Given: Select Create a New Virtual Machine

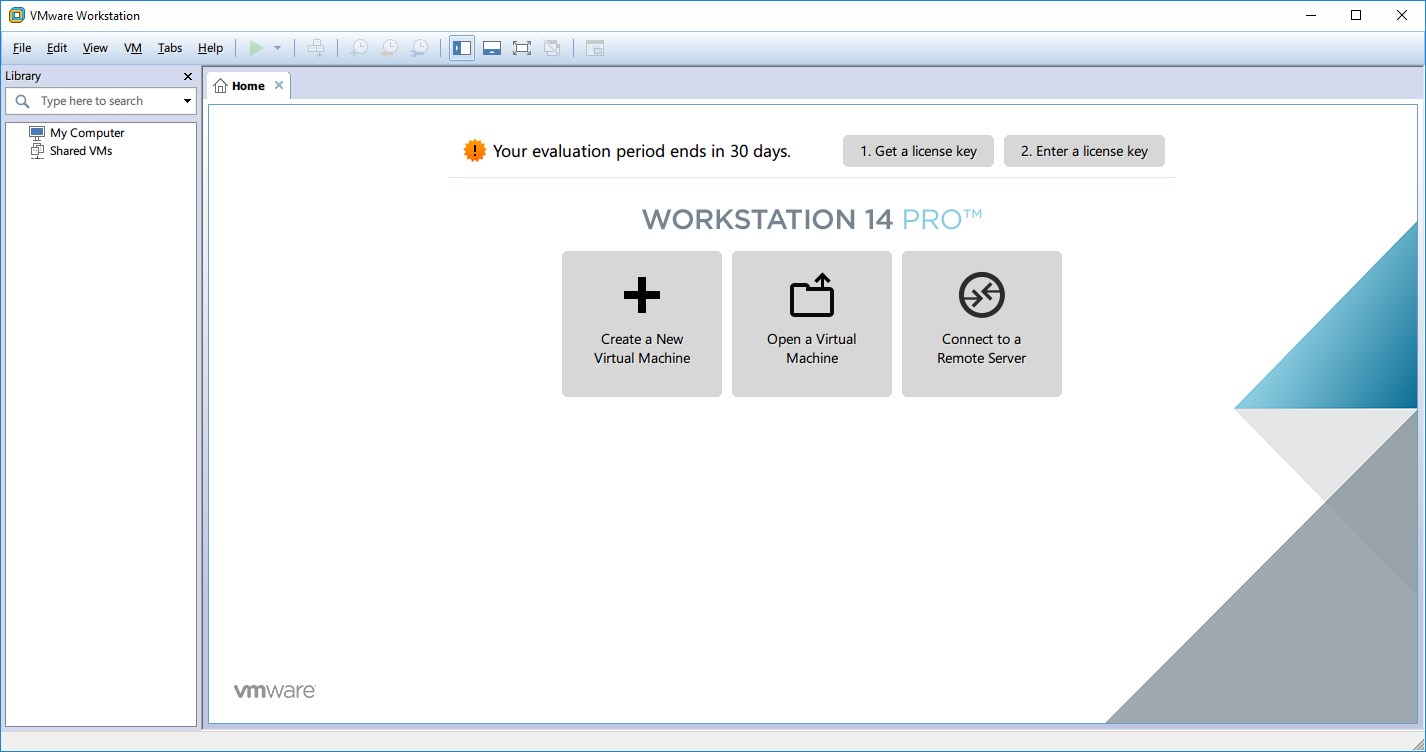Looking at the screenshot, I should click(641, 323).
